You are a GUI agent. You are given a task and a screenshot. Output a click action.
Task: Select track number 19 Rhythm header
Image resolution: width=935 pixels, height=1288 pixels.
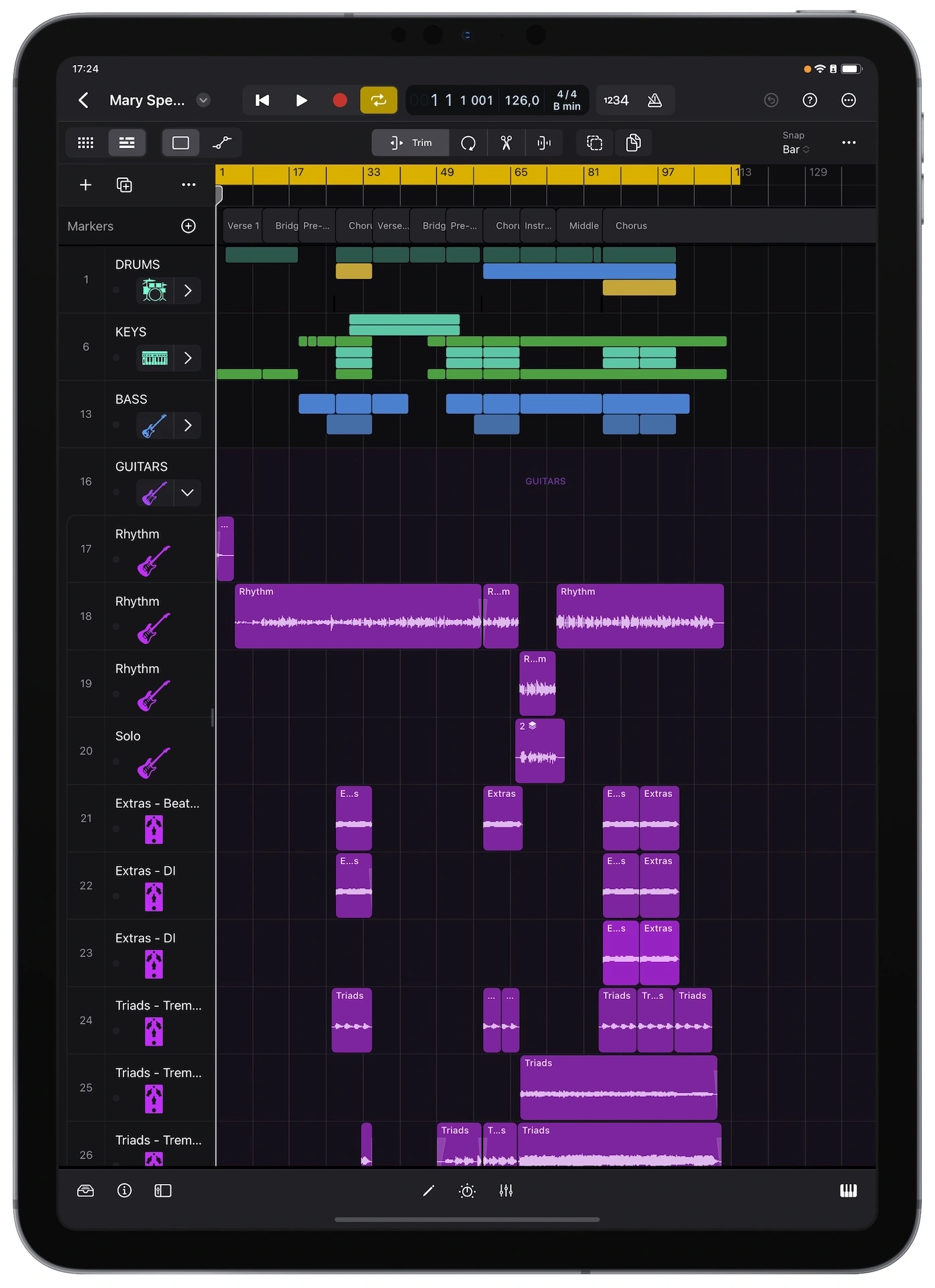[x=141, y=684]
